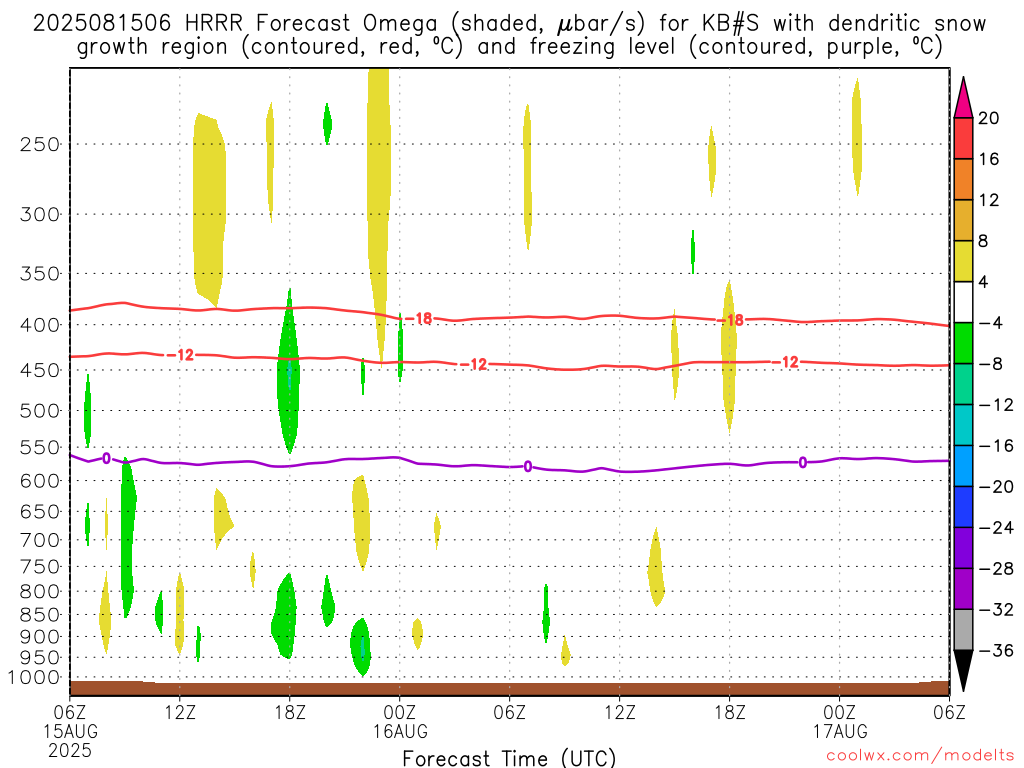Viewport: 1024px width, 768px height.
Task: Pick the red 16 to 20 colorbar swatch
Action: coord(963,138)
